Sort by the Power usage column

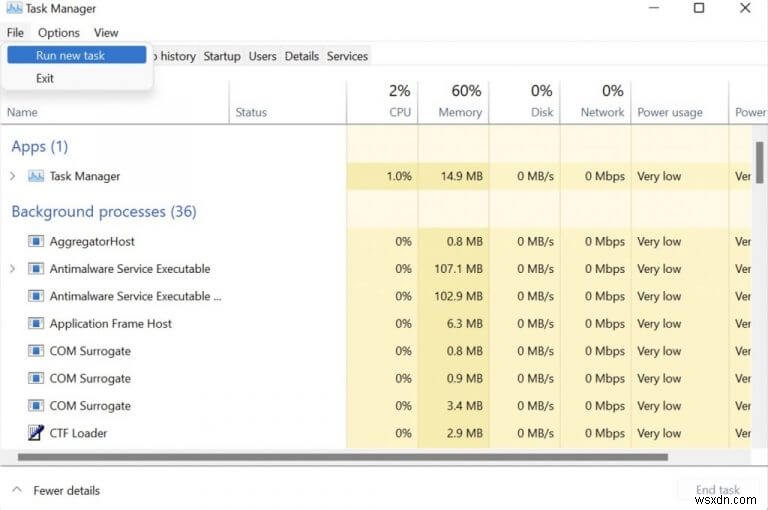click(670, 112)
